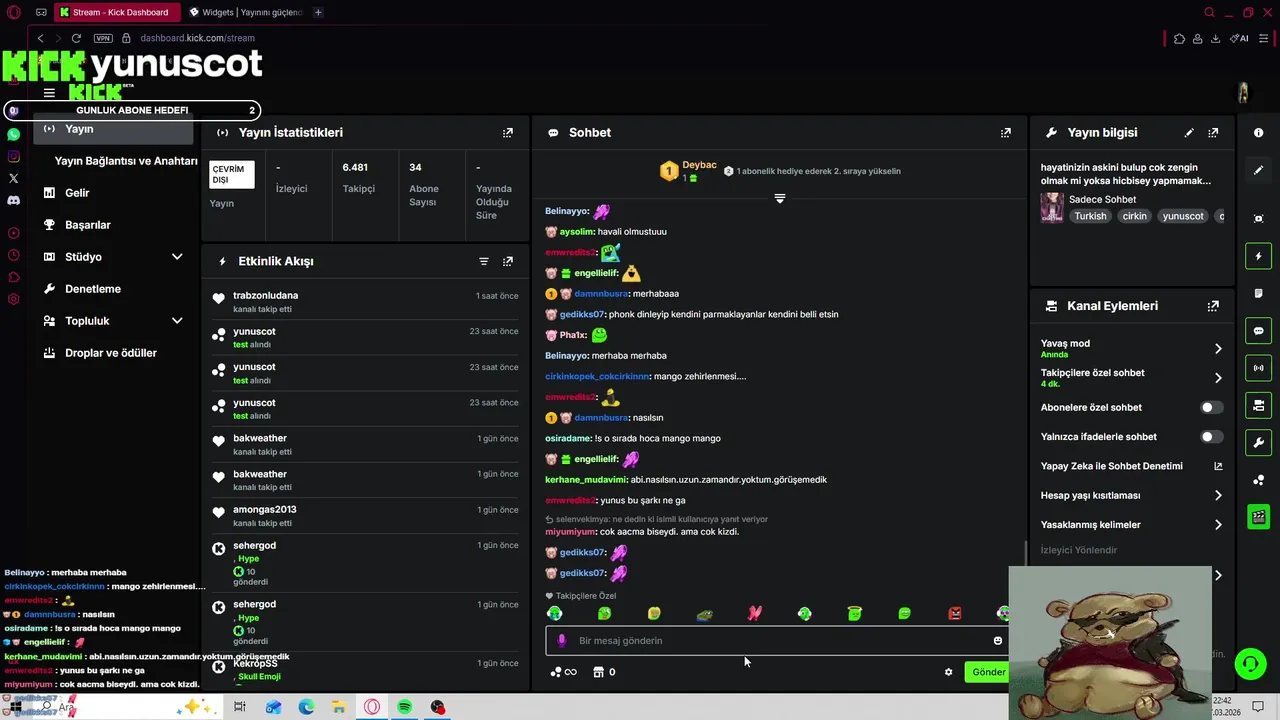1280x720 pixels.
Task: Open the Etkinlik Akışı filter icon
Action: pos(484,261)
